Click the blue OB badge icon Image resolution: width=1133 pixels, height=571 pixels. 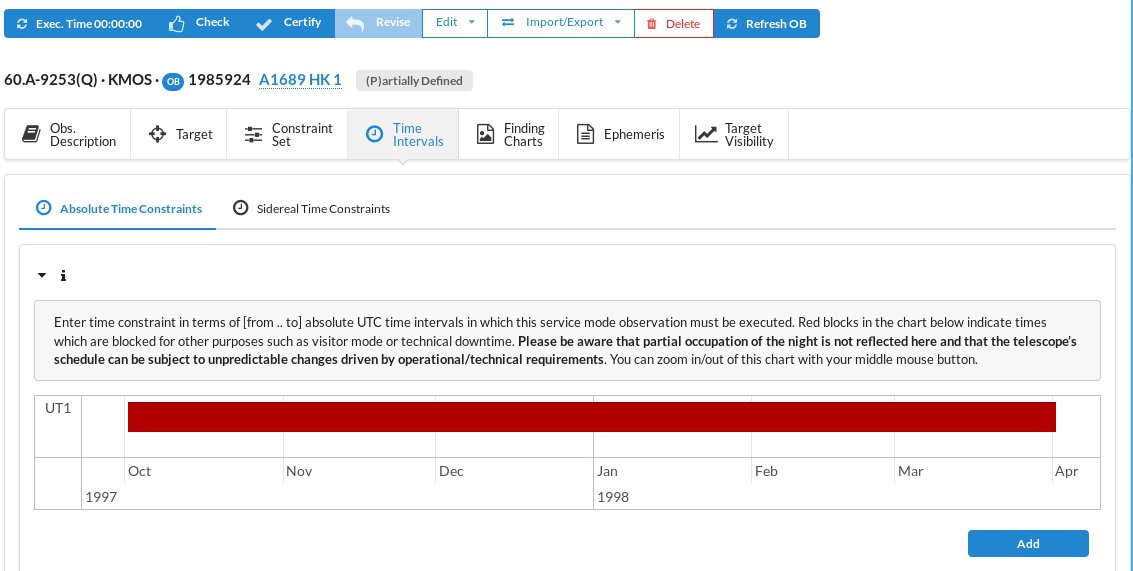173,82
